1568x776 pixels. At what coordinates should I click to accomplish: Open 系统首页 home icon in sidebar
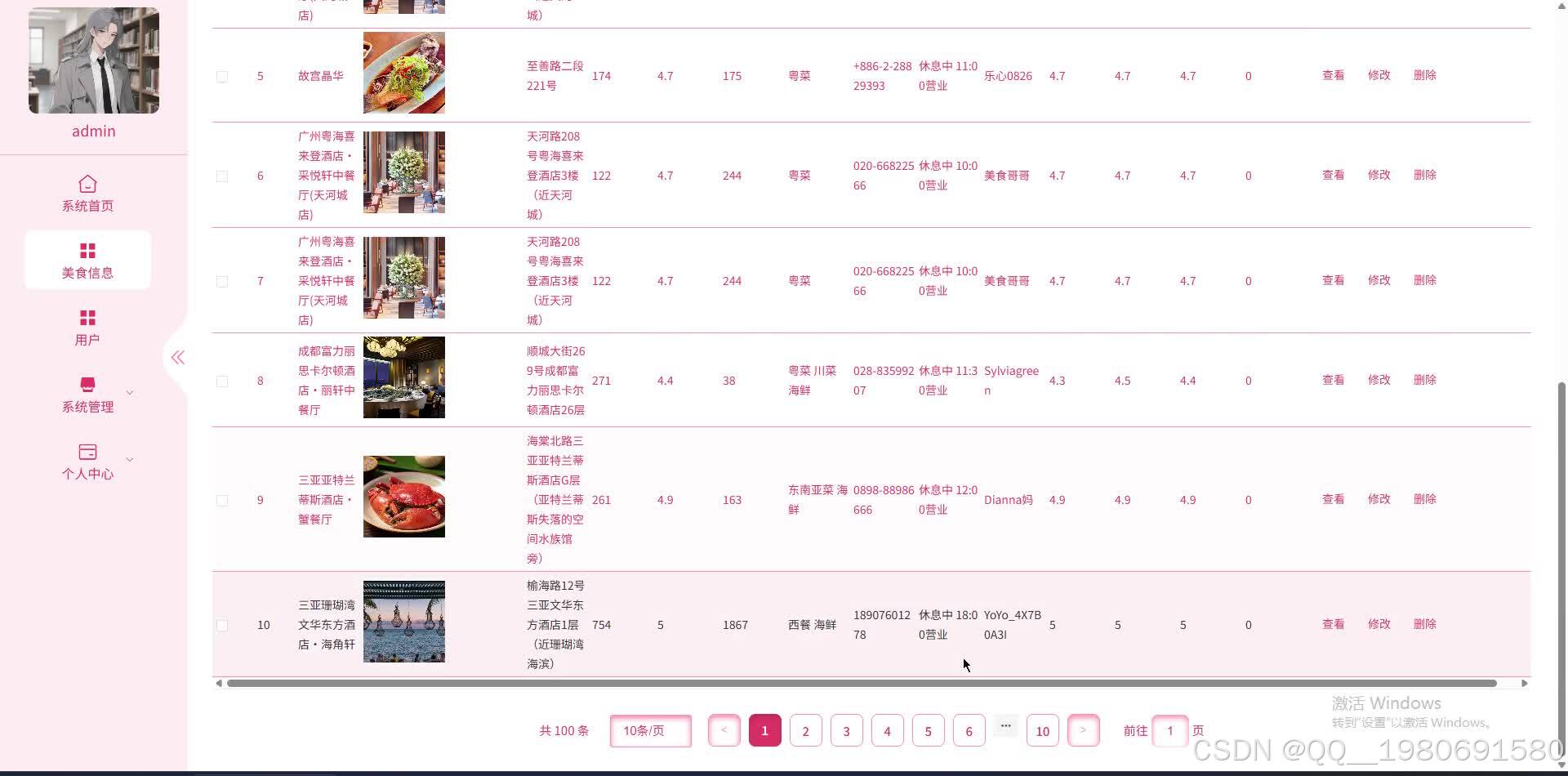point(87,184)
